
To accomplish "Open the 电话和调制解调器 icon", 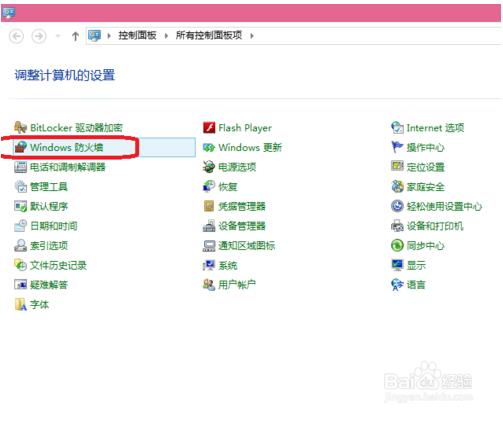I will [x=20, y=167].
